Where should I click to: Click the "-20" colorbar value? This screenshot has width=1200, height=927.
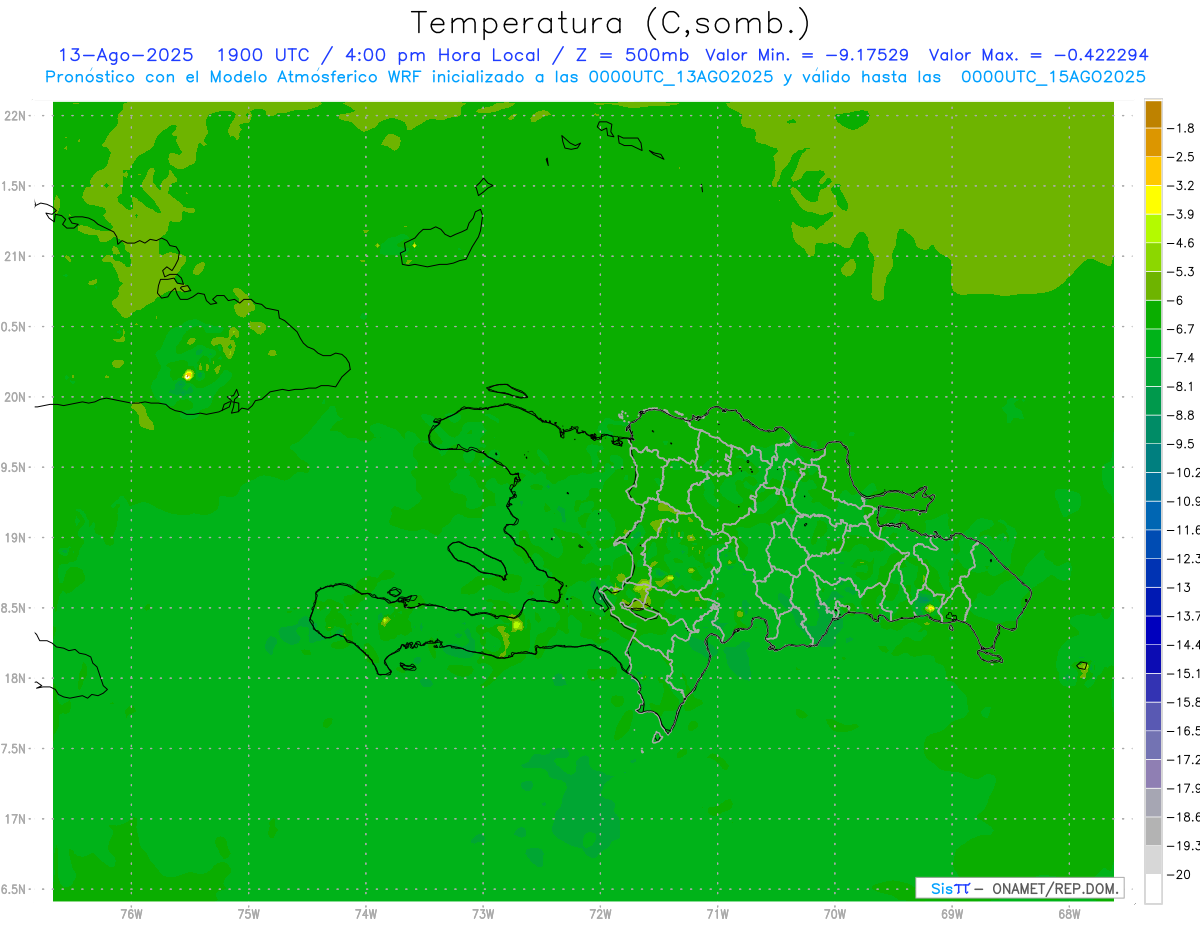click(x=1178, y=874)
